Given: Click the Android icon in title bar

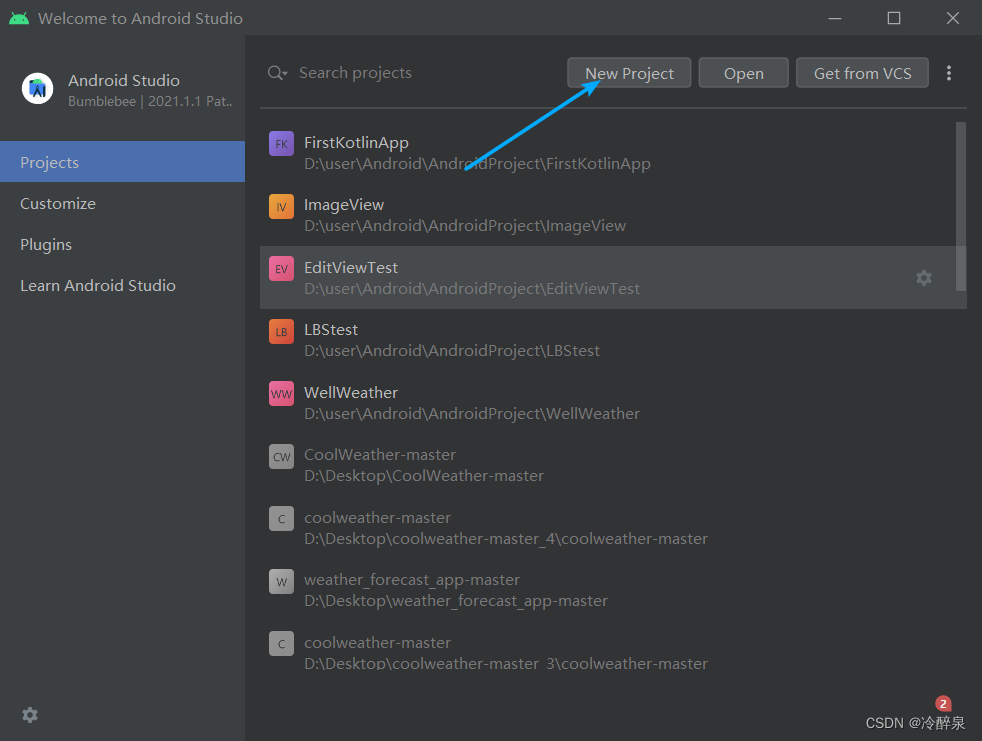Looking at the screenshot, I should pyautogui.click(x=19, y=18).
